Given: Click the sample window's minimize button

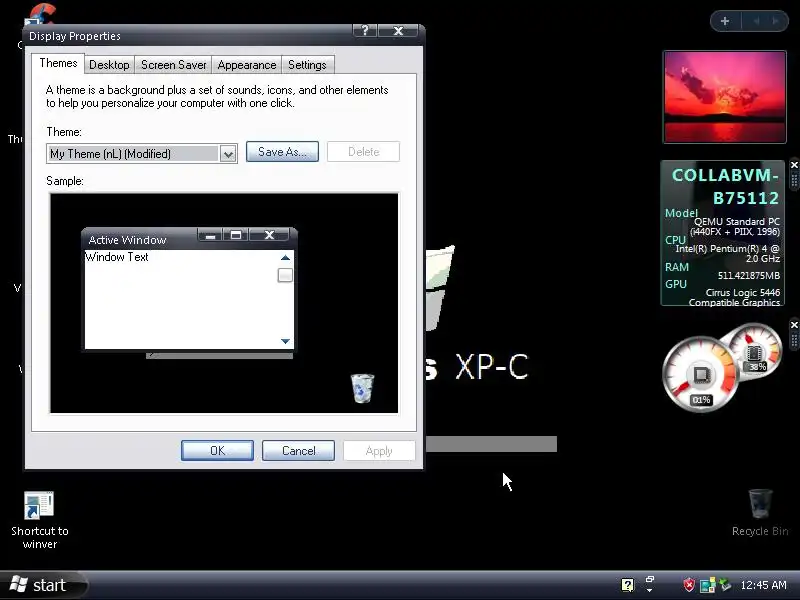Looking at the screenshot, I should click(210, 235).
